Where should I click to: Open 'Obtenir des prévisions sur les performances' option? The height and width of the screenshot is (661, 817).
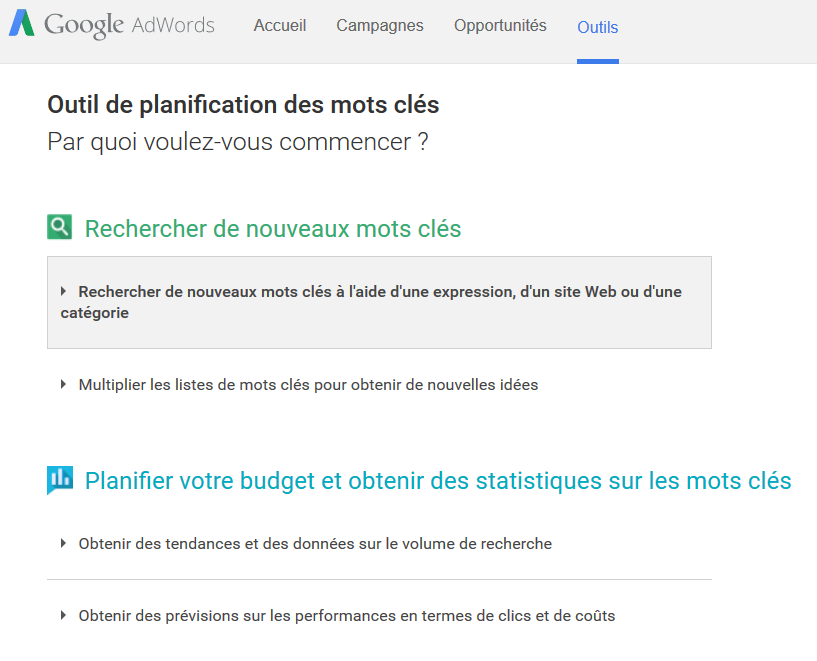[x=347, y=616]
